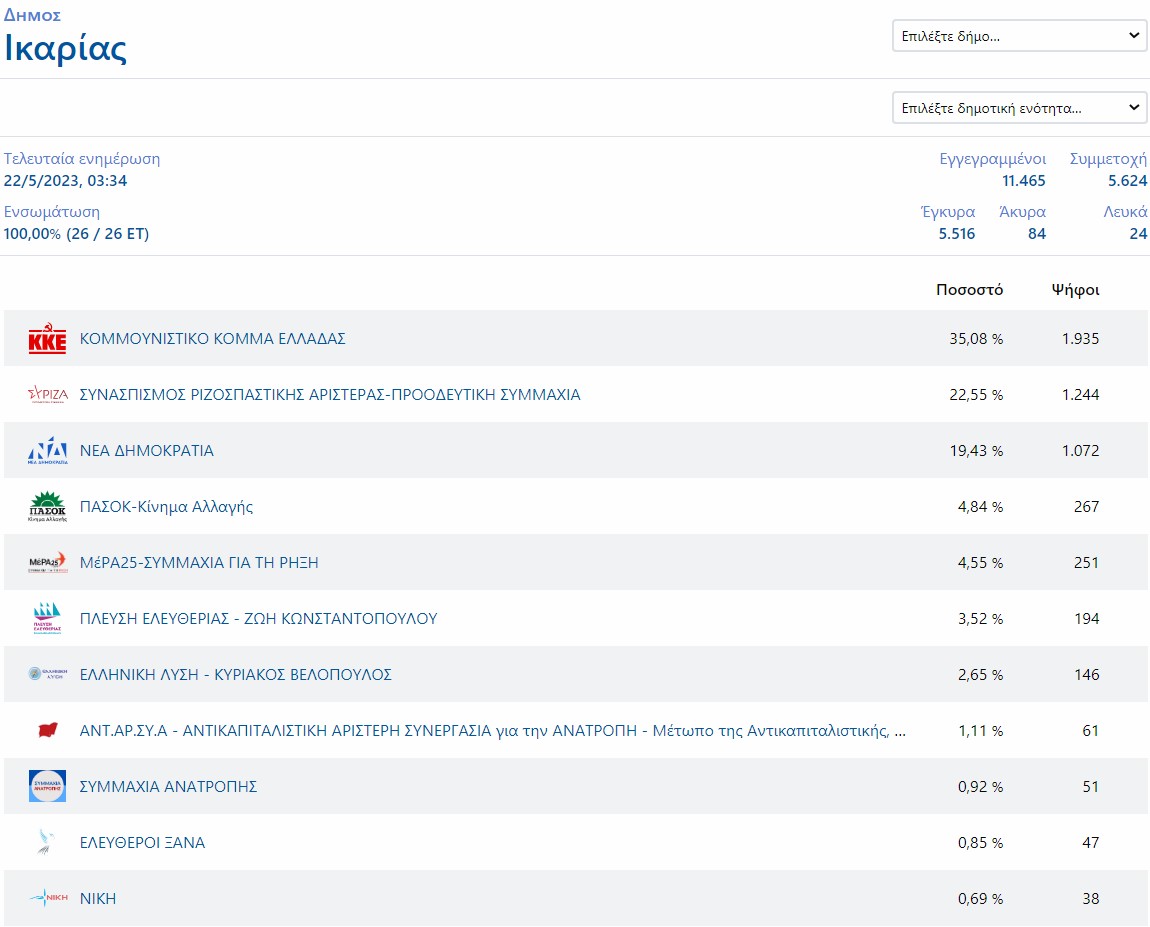Click the Elliniki Lysi party logo
This screenshot has width=1150, height=927.
(x=47, y=674)
